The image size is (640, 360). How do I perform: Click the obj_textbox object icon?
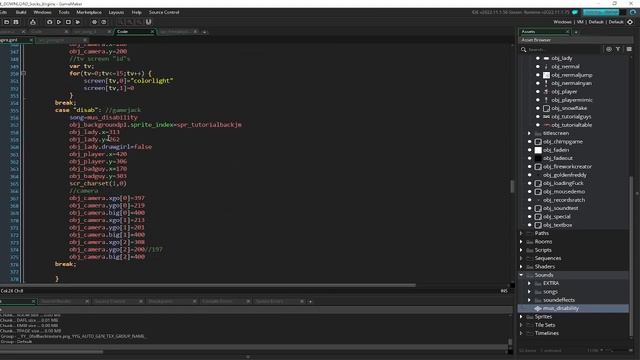pyautogui.click(x=538, y=225)
